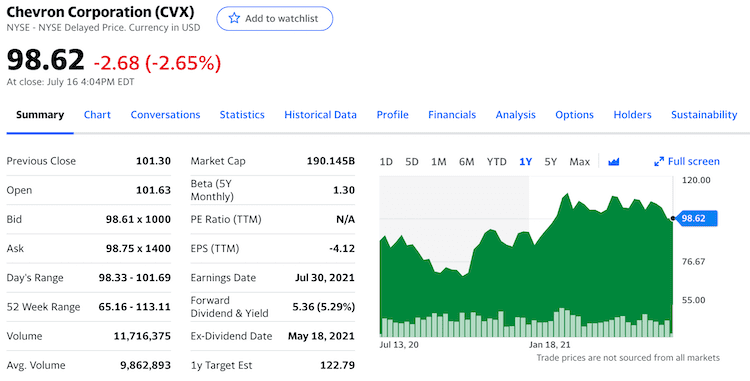
Task: Switch chart range to 5Y
Action: [551, 162]
